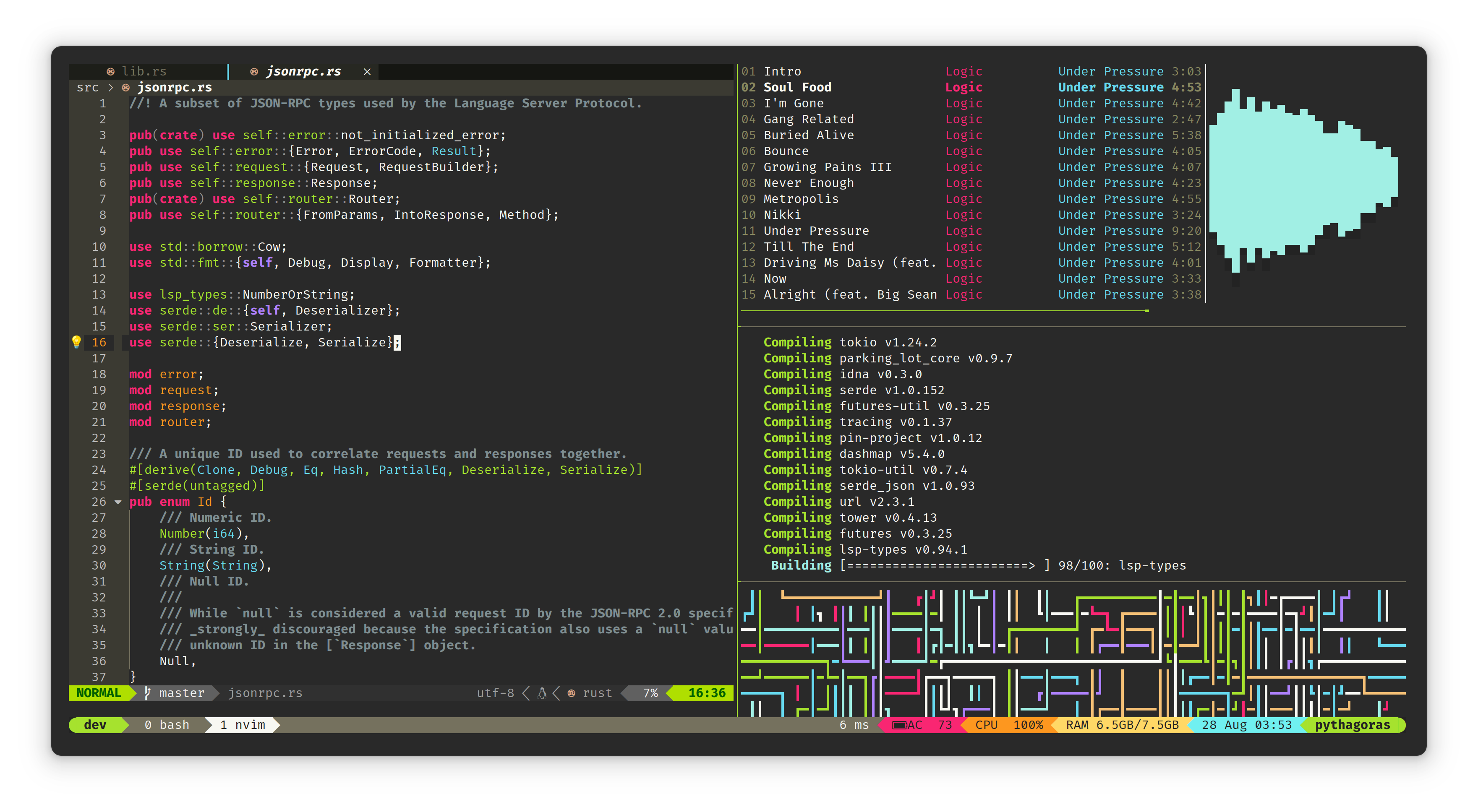The image size is (1478, 812).
Task: Click the battery icon next to AC
Action: coord(899,725)
